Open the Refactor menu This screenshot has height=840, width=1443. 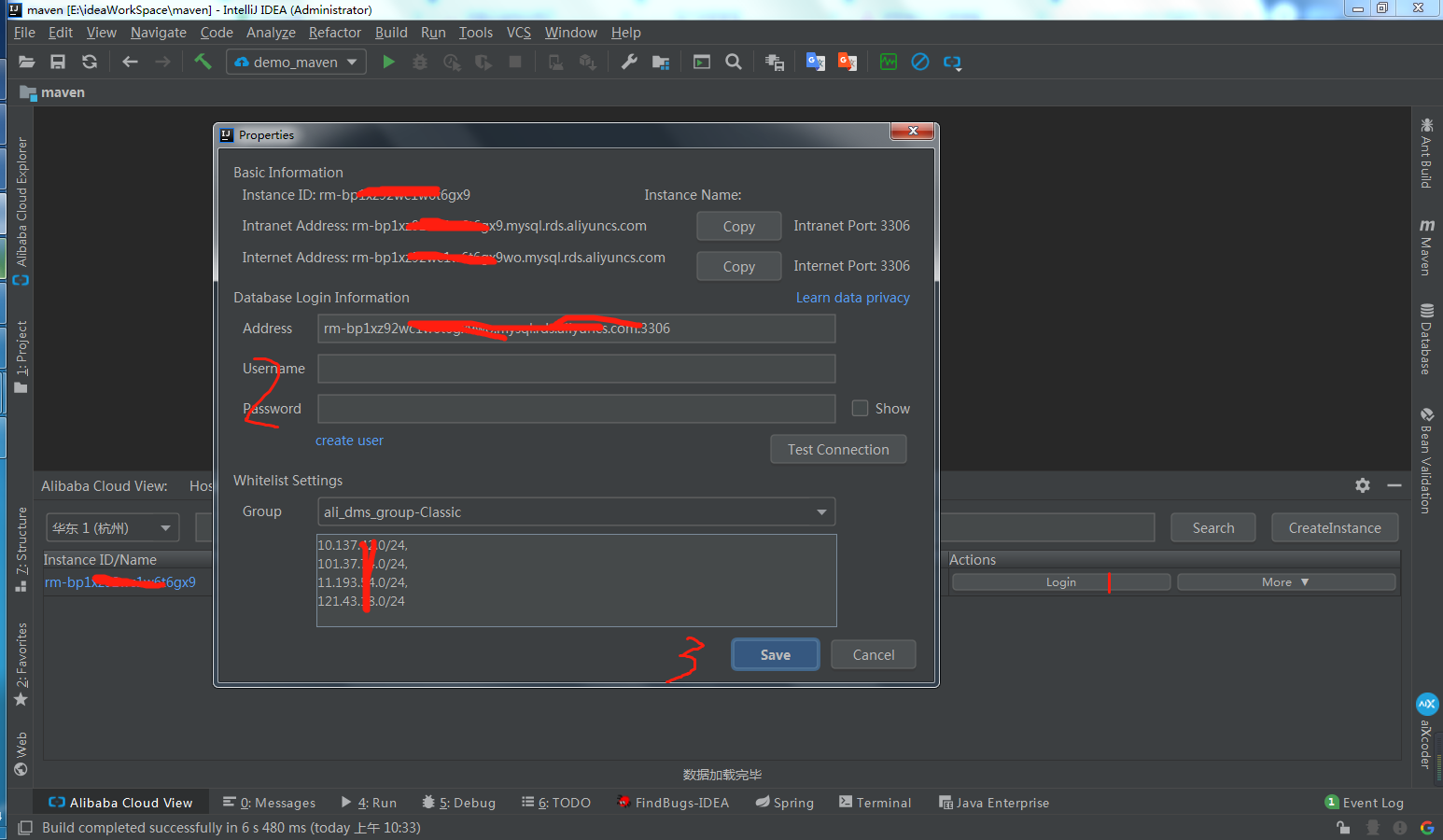click(335, 33)
